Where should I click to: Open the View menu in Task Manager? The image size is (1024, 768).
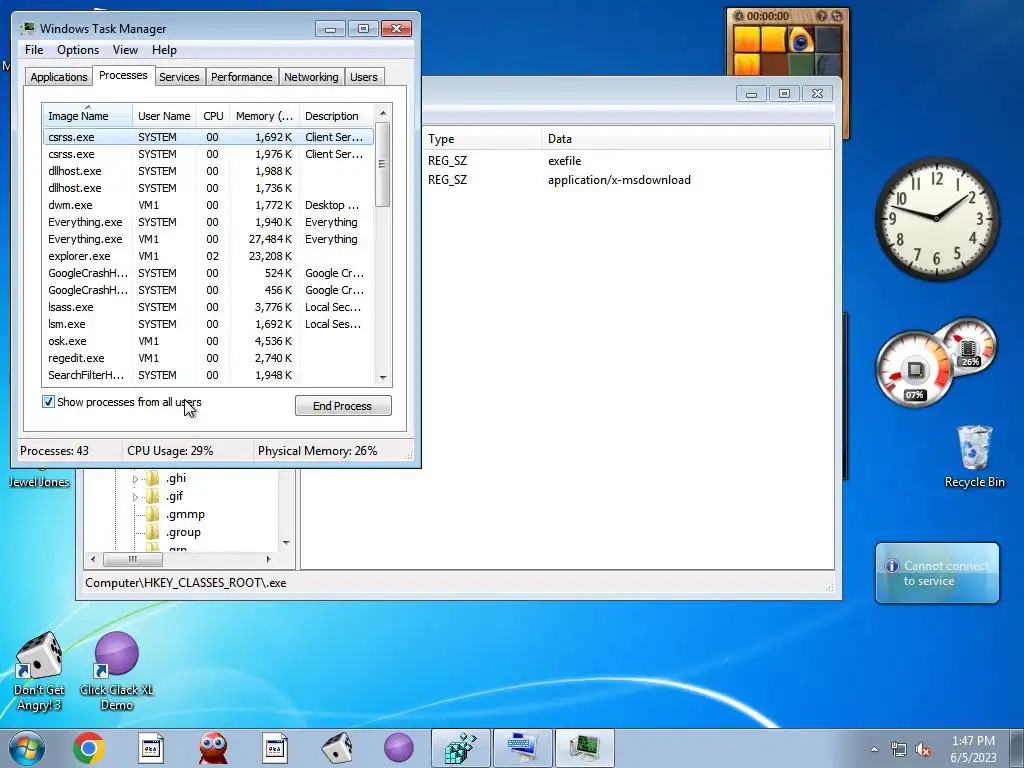125,50
